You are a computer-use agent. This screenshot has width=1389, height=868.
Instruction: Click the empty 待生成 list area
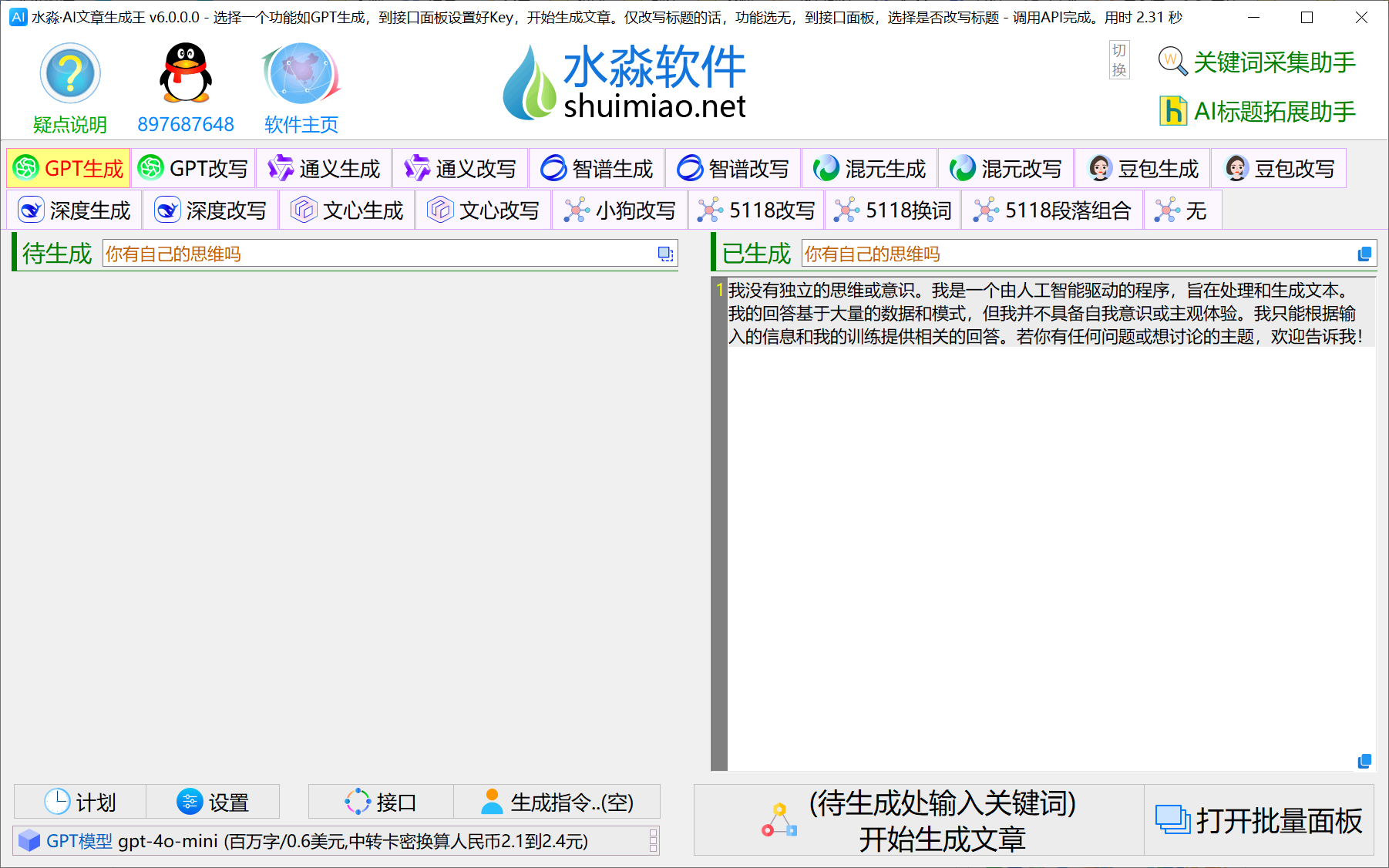(345, 524)
